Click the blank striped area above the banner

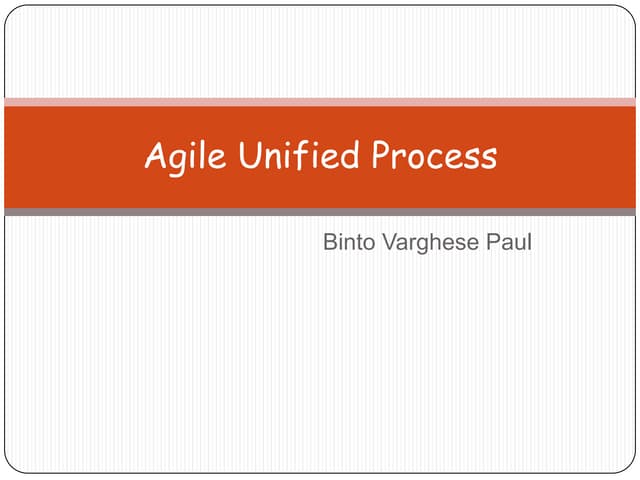coord(320,50)
